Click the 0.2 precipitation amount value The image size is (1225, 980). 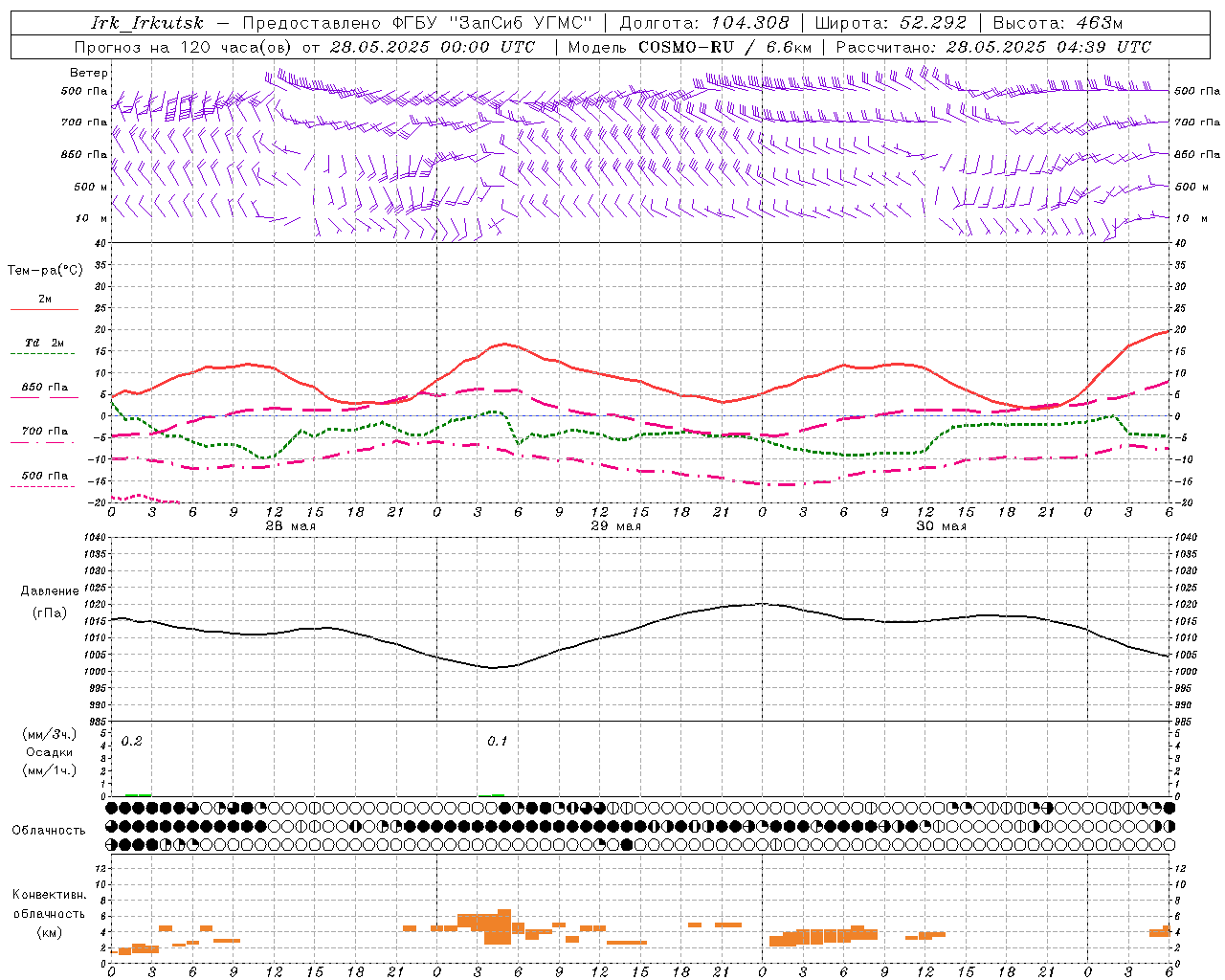pyautogui.click(x=132, y=742)
